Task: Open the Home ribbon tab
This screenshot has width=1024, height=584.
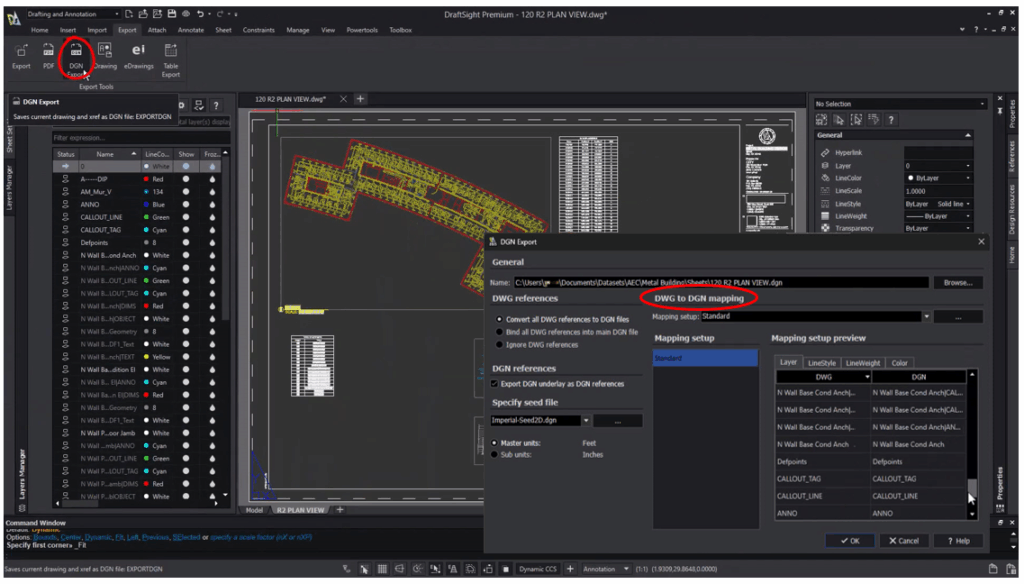Action: click(39, 30)
